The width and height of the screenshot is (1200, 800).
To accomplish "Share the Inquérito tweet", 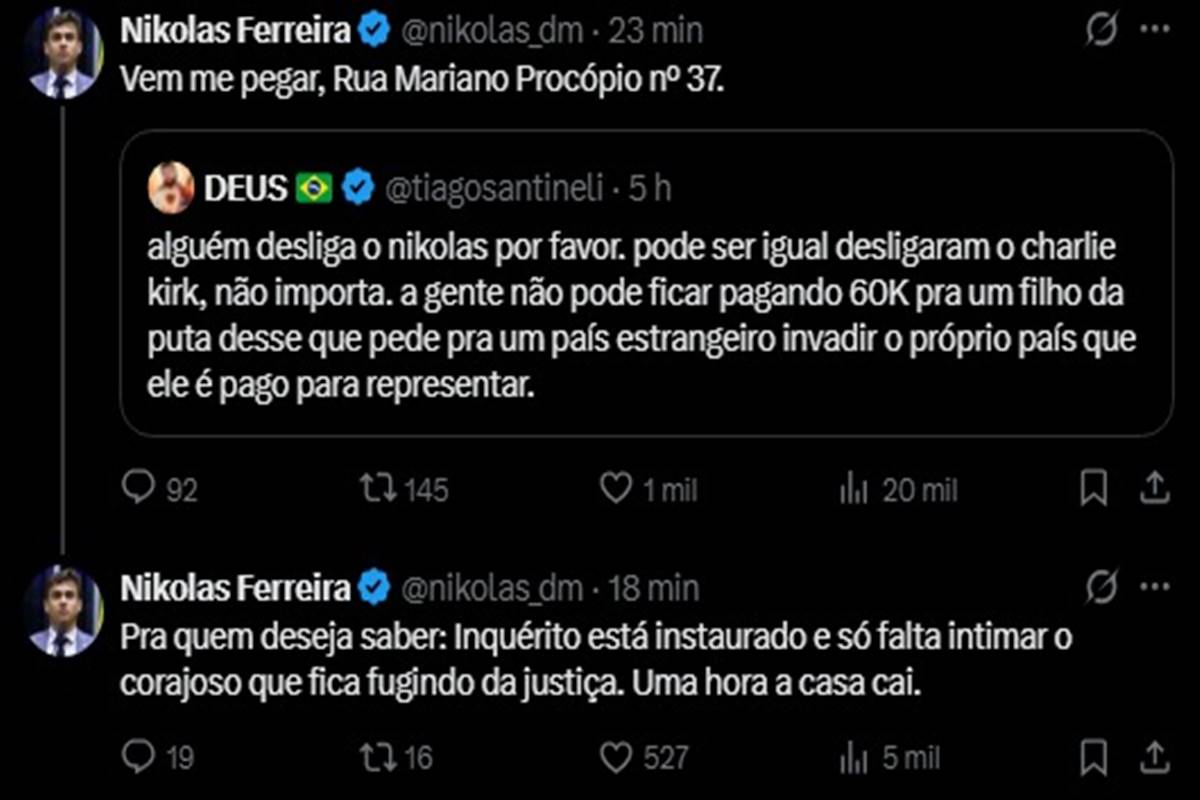I will (1154, 757).
